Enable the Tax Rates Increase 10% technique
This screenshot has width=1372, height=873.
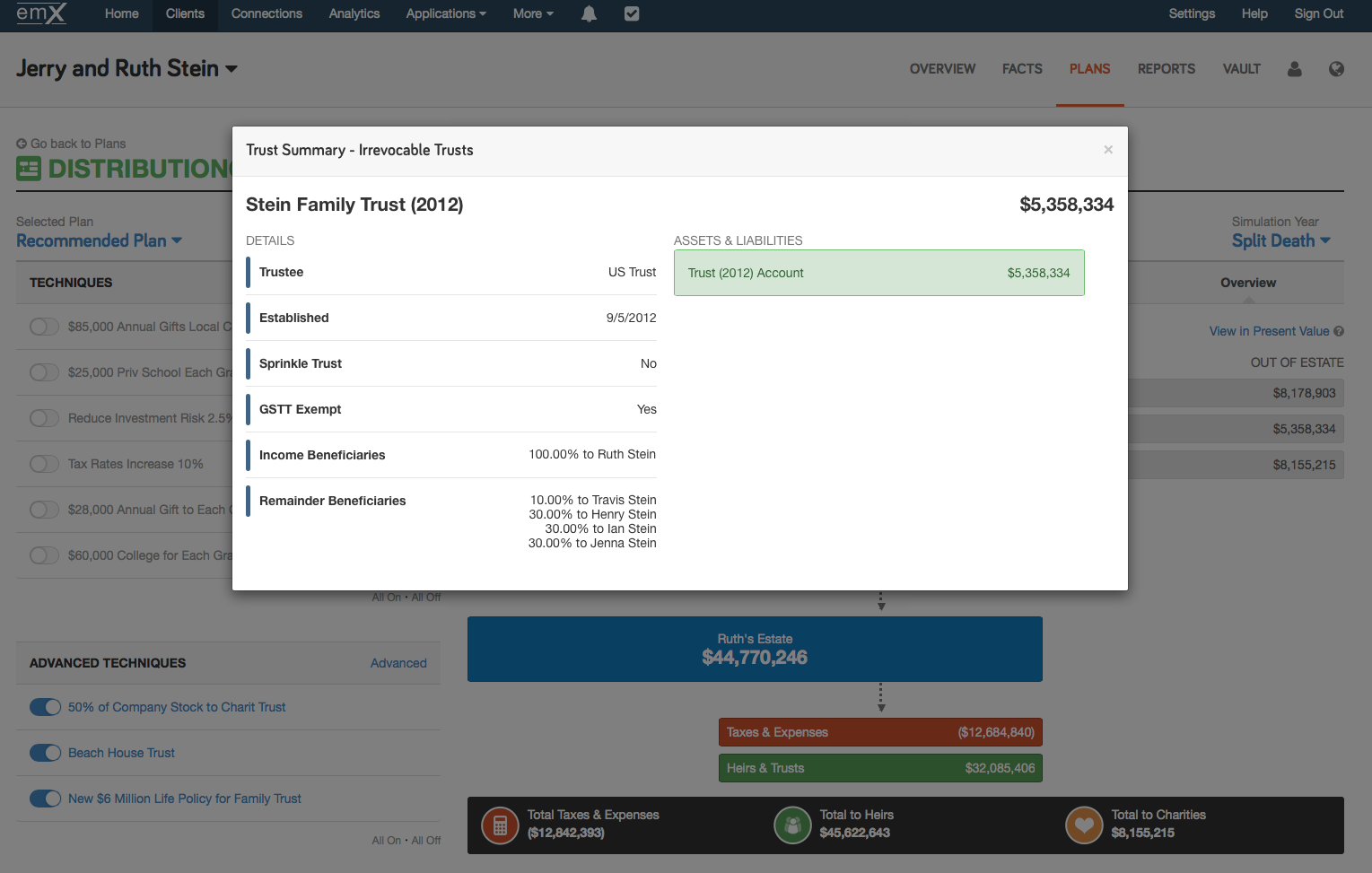point(44,464)
